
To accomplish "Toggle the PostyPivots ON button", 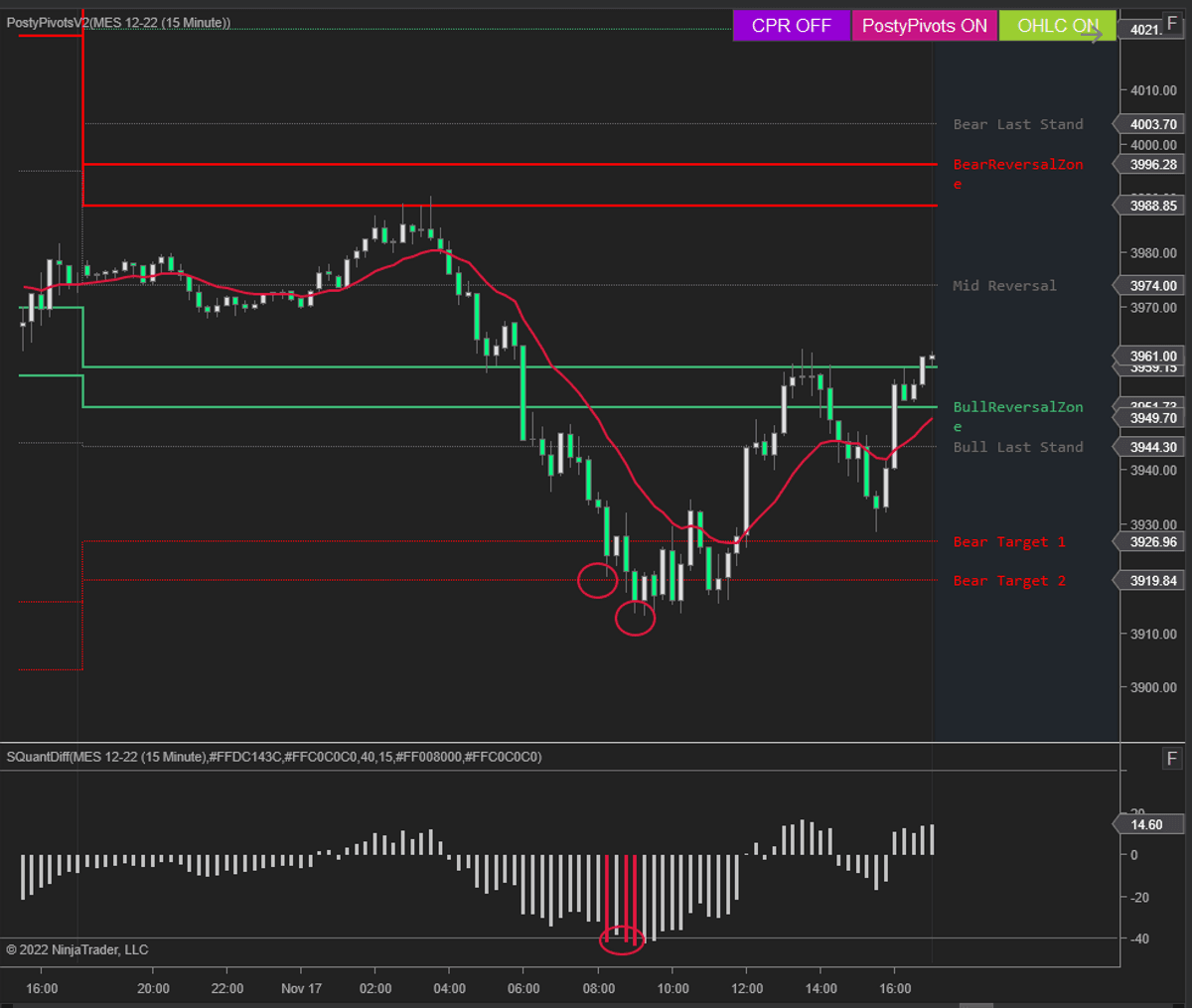I will pos(924,26).
